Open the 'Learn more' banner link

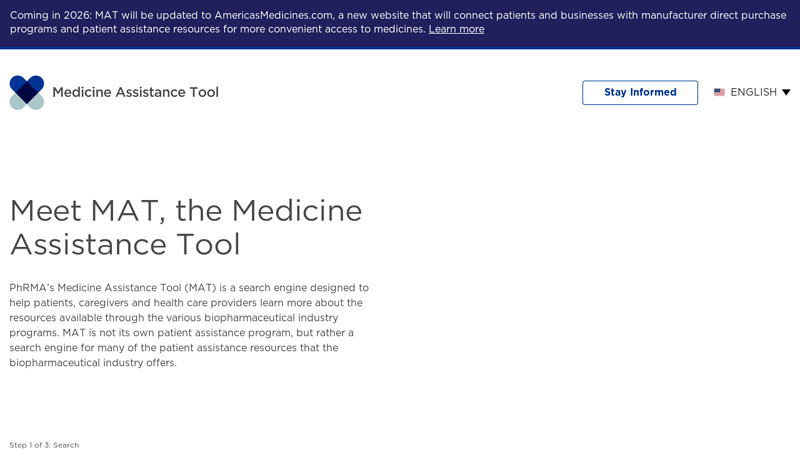(x=456, y=29)
